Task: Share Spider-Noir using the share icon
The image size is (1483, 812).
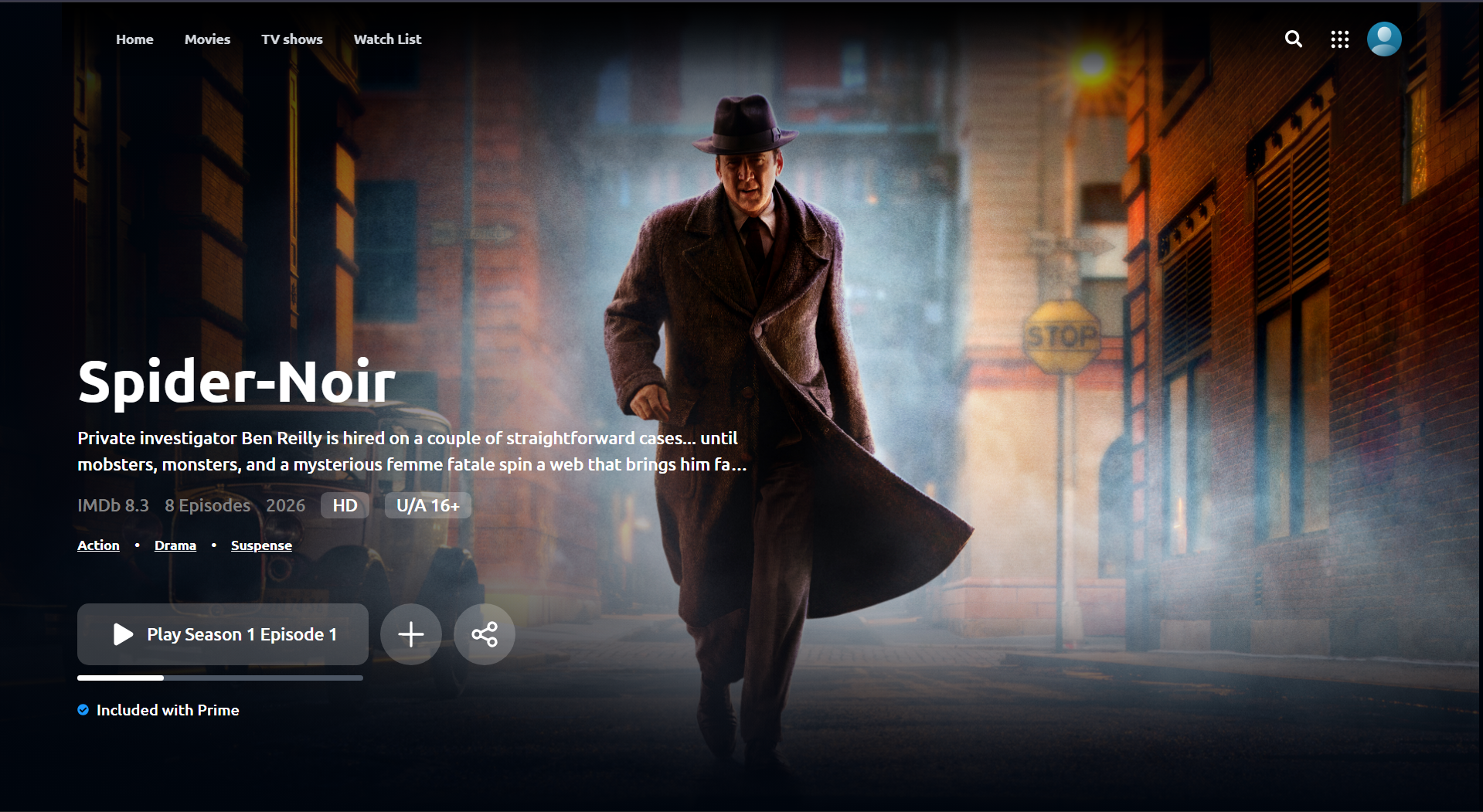Action: point(485,634)
